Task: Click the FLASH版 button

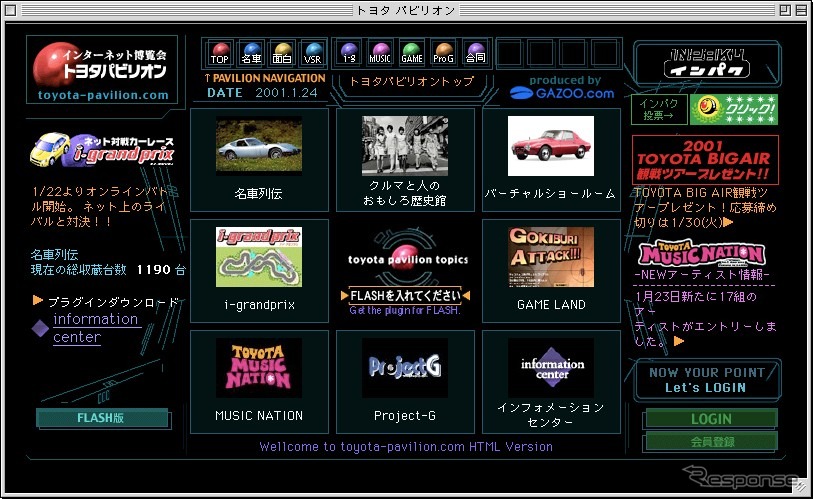Action: click(102, 418)
